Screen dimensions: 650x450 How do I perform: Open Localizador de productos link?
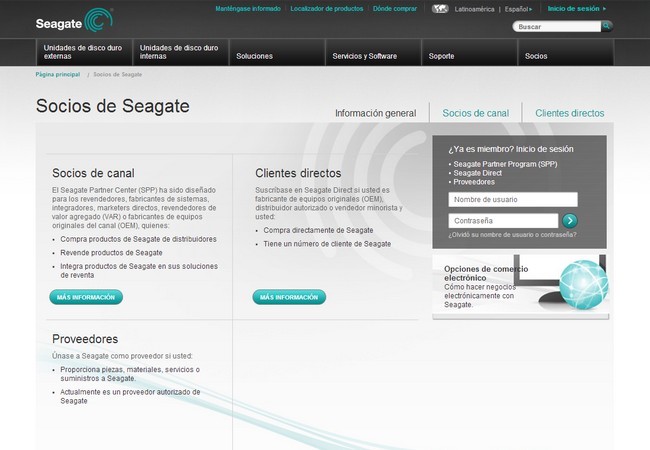(x=327, y=9)
